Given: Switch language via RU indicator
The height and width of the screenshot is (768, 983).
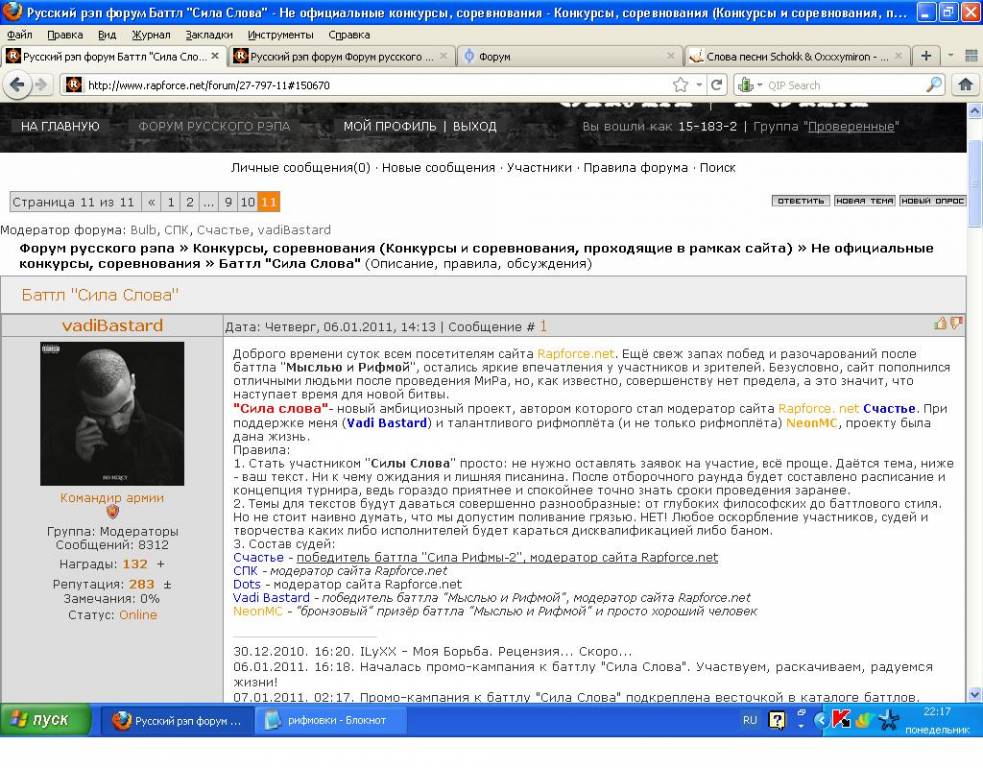Looking at the screenshot, I should coord(750,720).
